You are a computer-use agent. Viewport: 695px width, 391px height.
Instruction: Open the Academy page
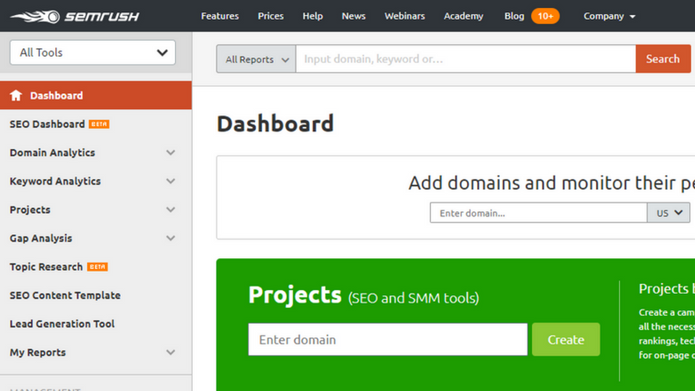464,16
